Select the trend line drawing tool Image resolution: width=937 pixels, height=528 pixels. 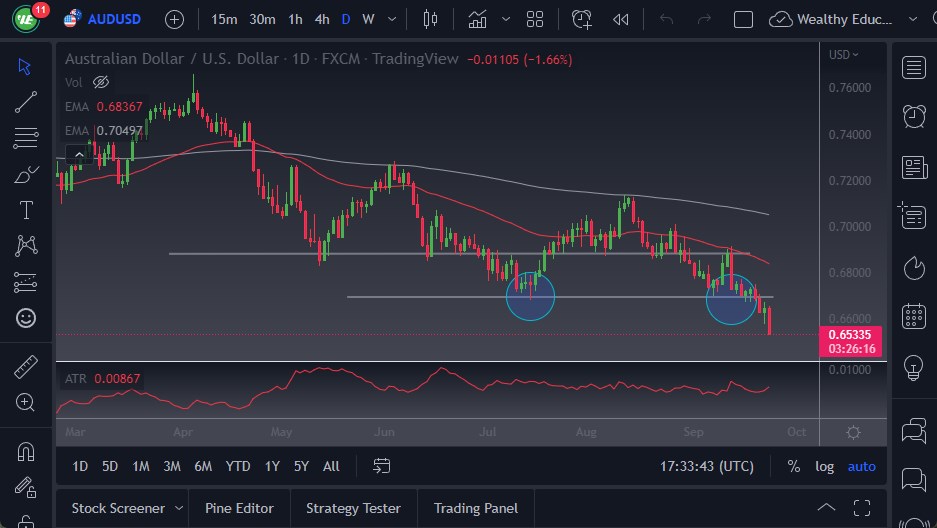coord(26,101)
